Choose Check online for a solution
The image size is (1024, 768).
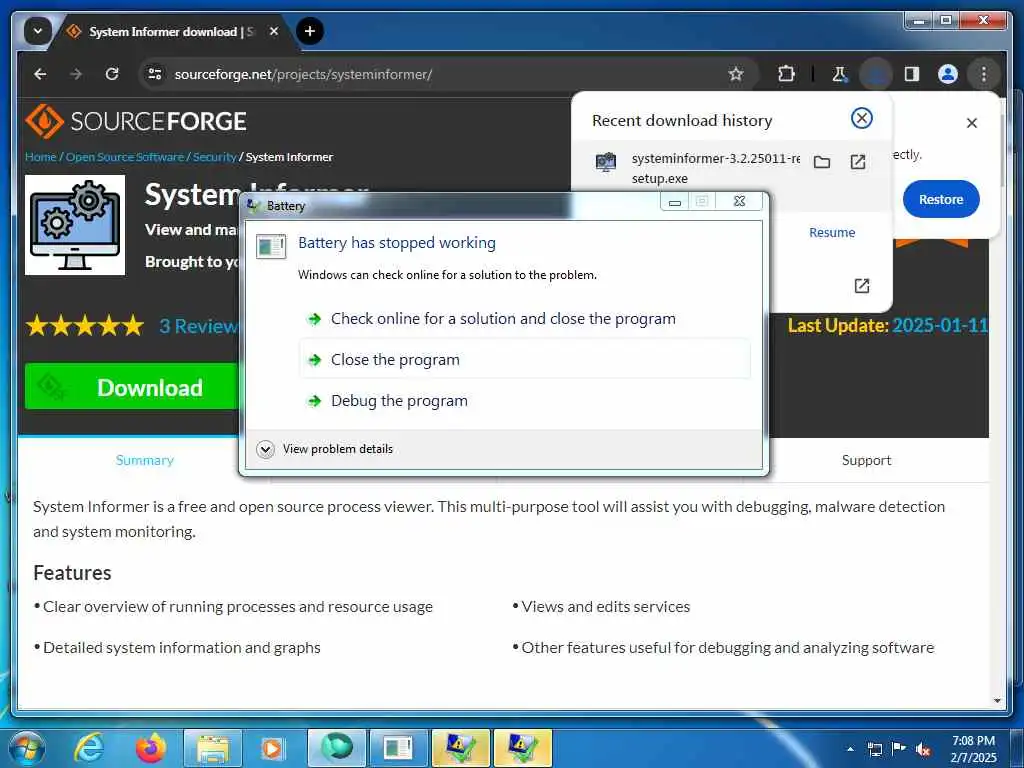[525, 319]
